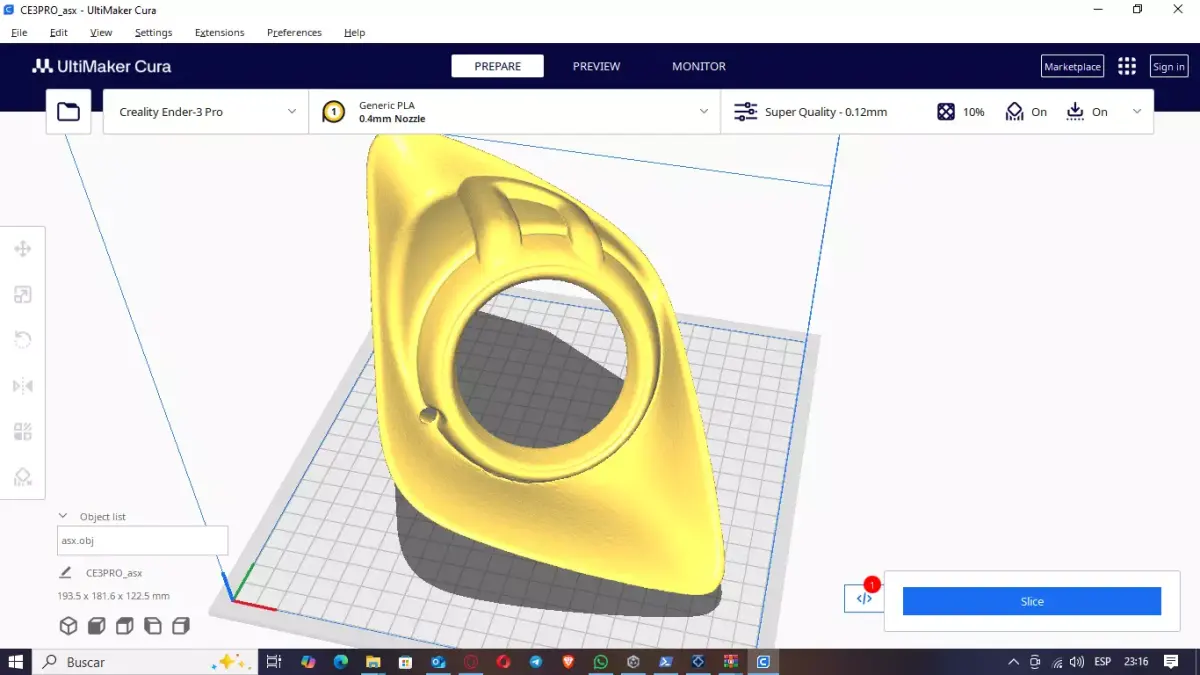This screenshot has width=1200, height=675.
Task: Select the Rotate tool
Action: click(x=24, y=339)
